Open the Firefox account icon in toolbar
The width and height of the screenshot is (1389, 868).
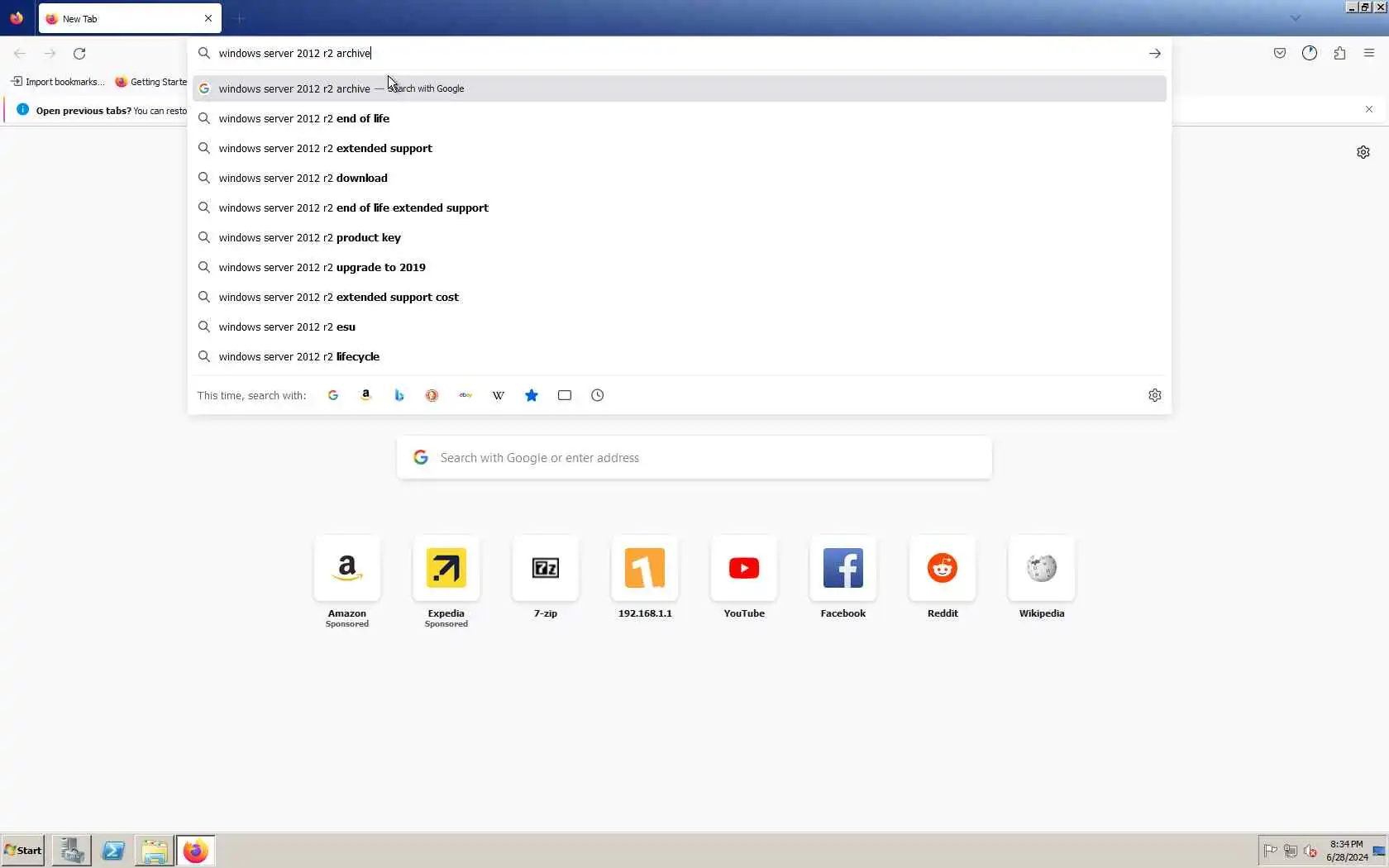[1310, 54]
